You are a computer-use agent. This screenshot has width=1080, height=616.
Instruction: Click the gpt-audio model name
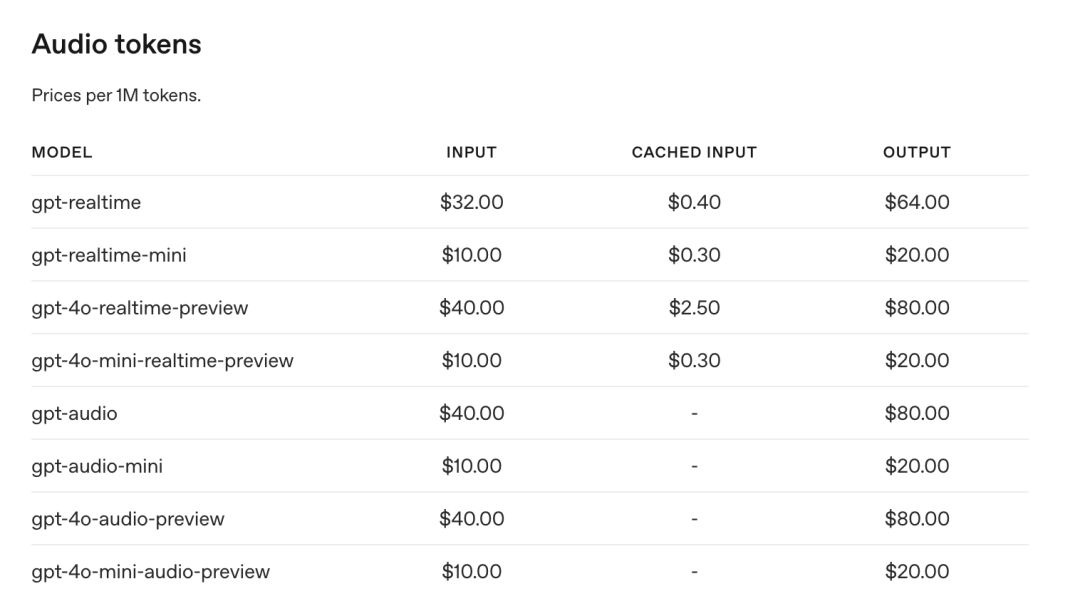click(74, 413)
